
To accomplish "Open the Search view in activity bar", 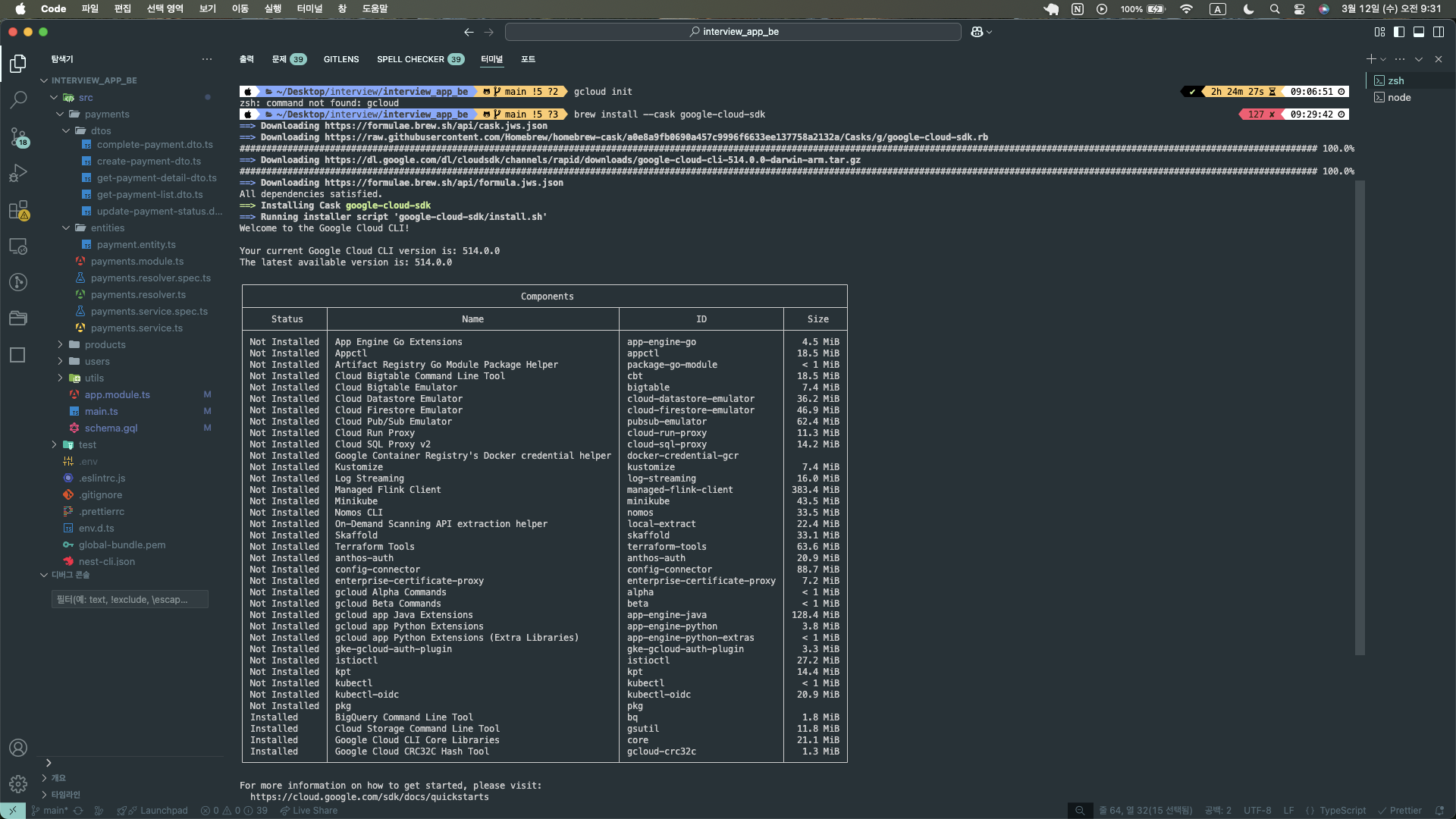I will 18,100.
